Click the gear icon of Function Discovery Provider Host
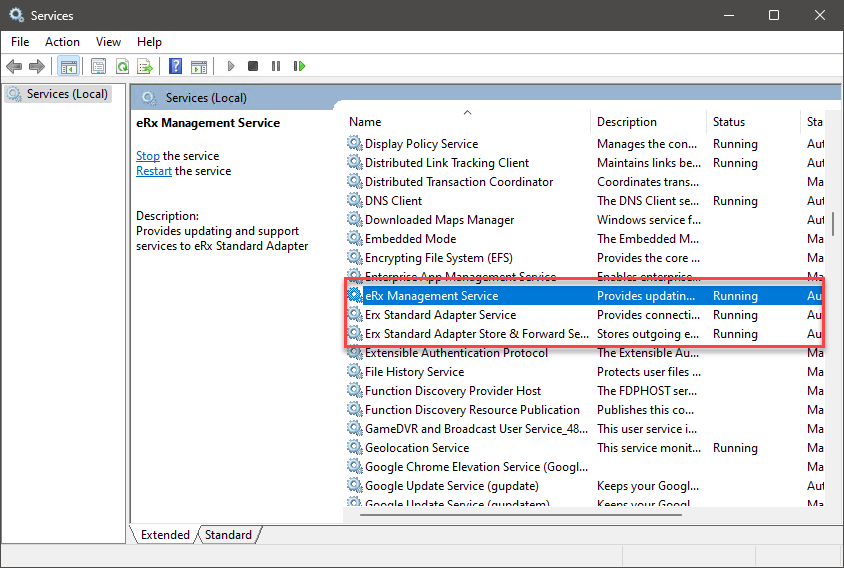Screen dimensions: 844x568 tap(354, 390)
